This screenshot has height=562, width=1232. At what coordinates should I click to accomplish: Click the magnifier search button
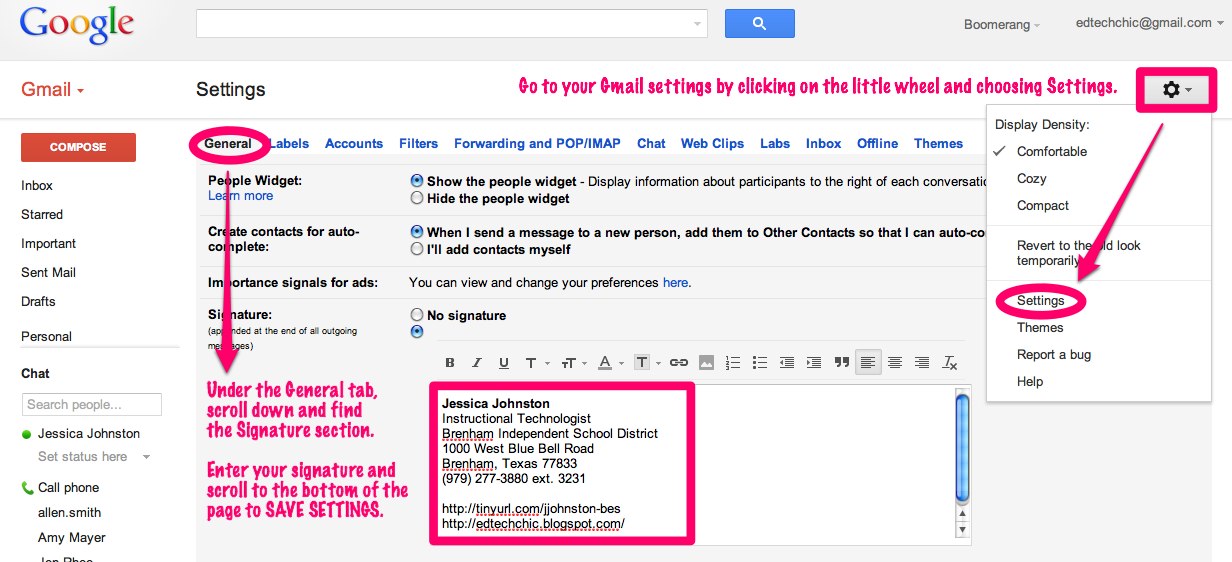click(x=759, y=23)
